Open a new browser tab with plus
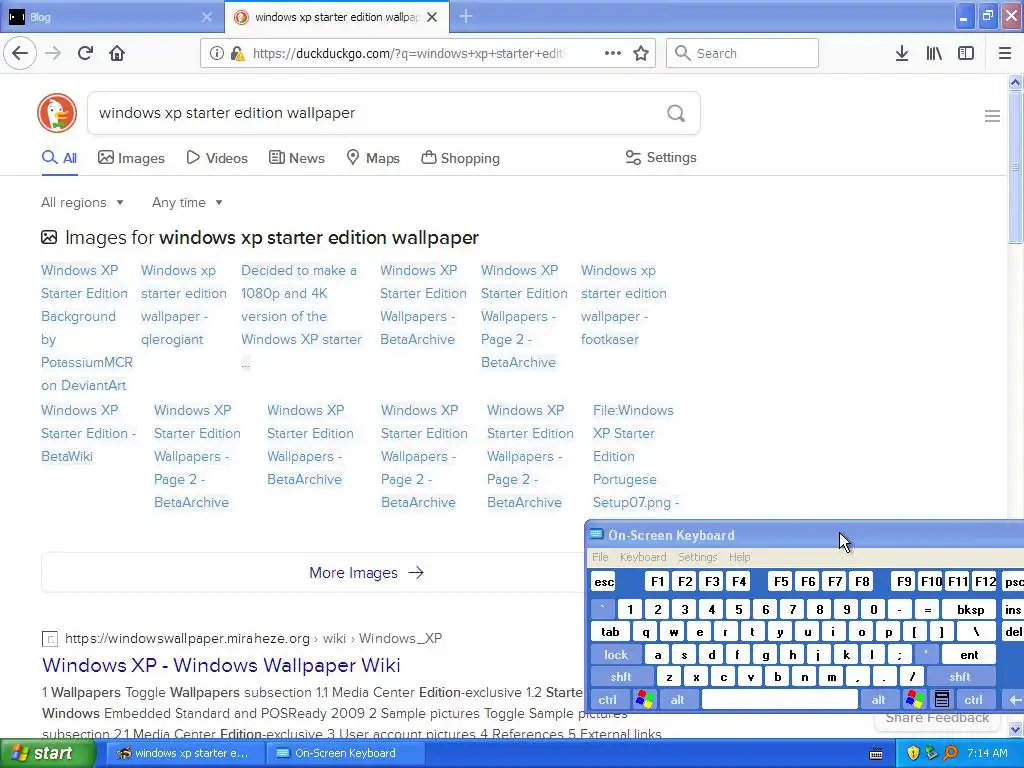Image resolution: width=1024 pixels, height=768 pixels. coord(466,16)
